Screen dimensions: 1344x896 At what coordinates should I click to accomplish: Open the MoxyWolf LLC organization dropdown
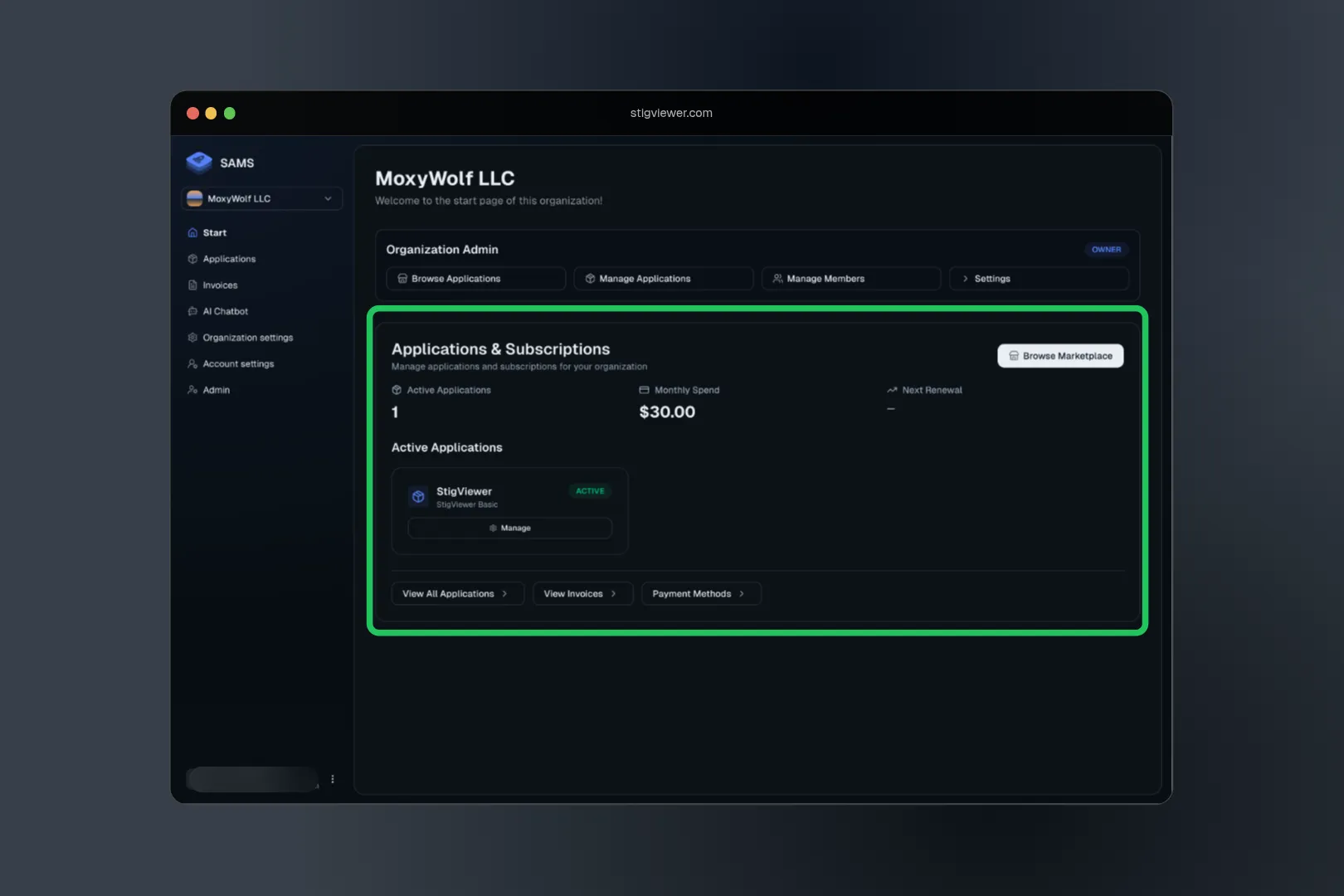[x=261, y=199]
